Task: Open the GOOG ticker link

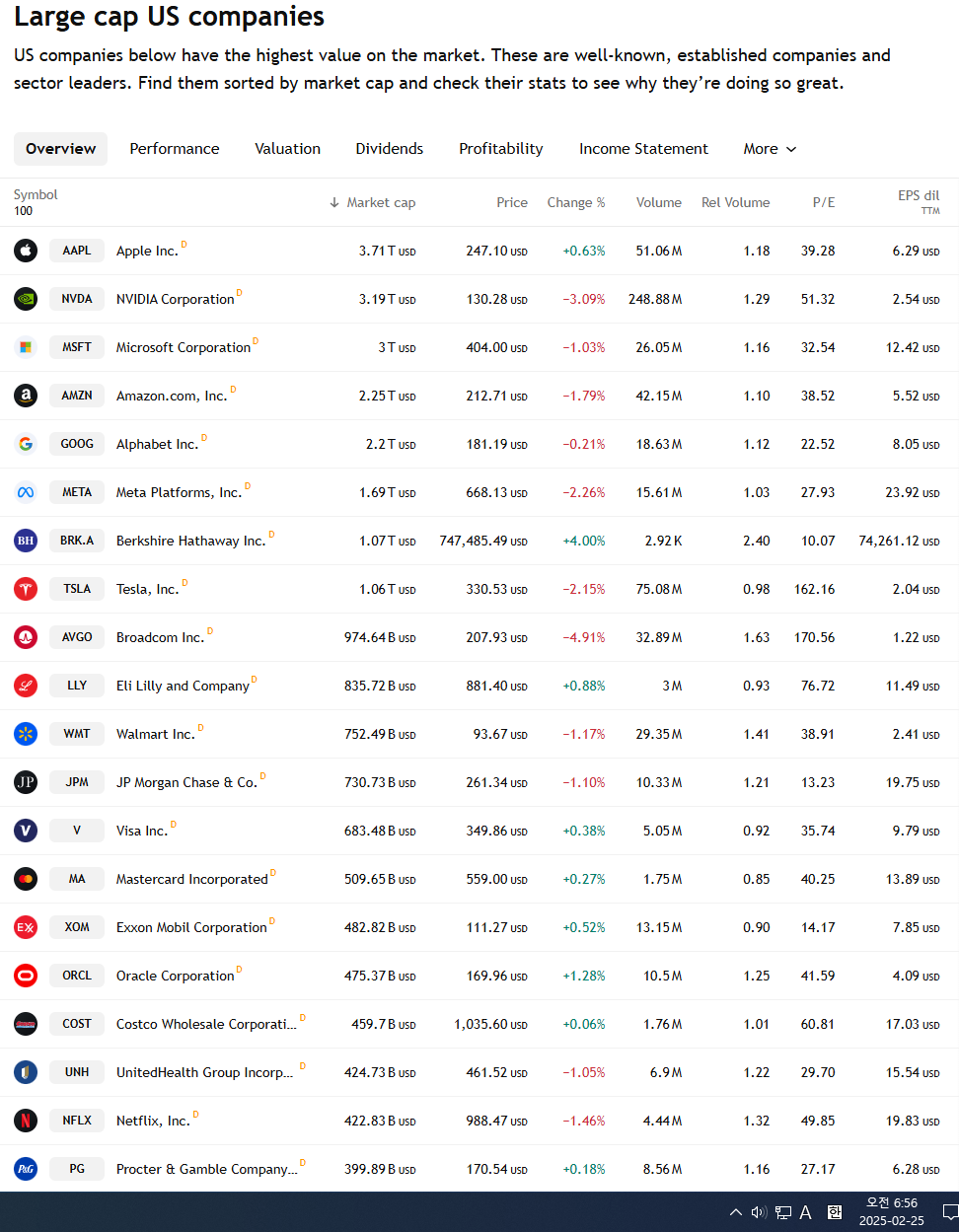Action: click(x=77, y=444)
